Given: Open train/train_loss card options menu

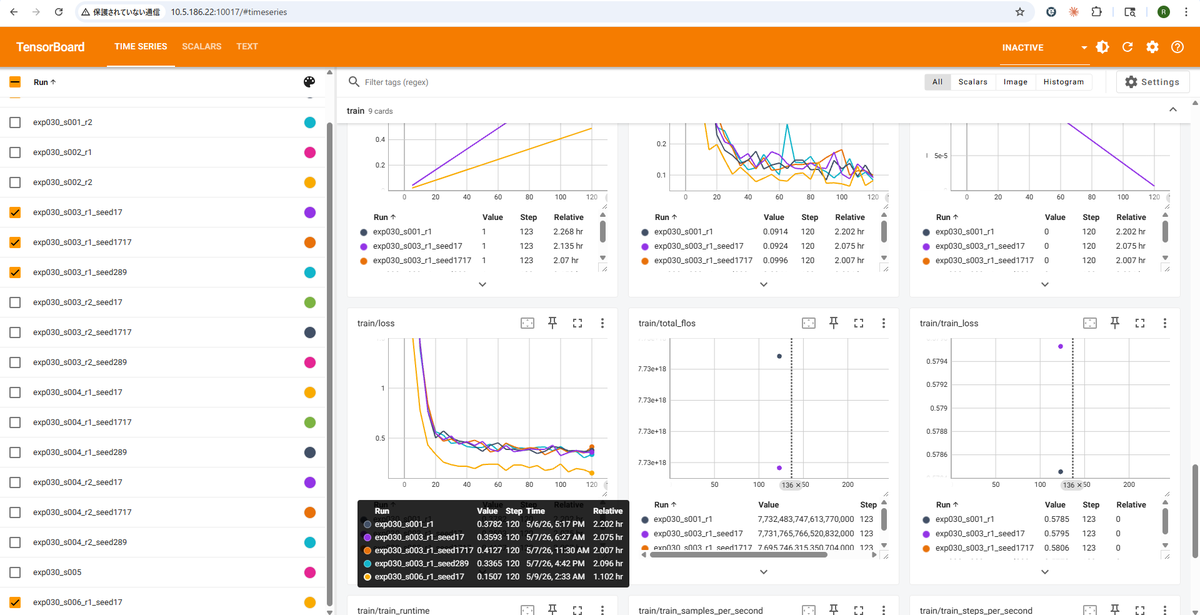Looking at the screenshot, I should [x=1165, y=323].
